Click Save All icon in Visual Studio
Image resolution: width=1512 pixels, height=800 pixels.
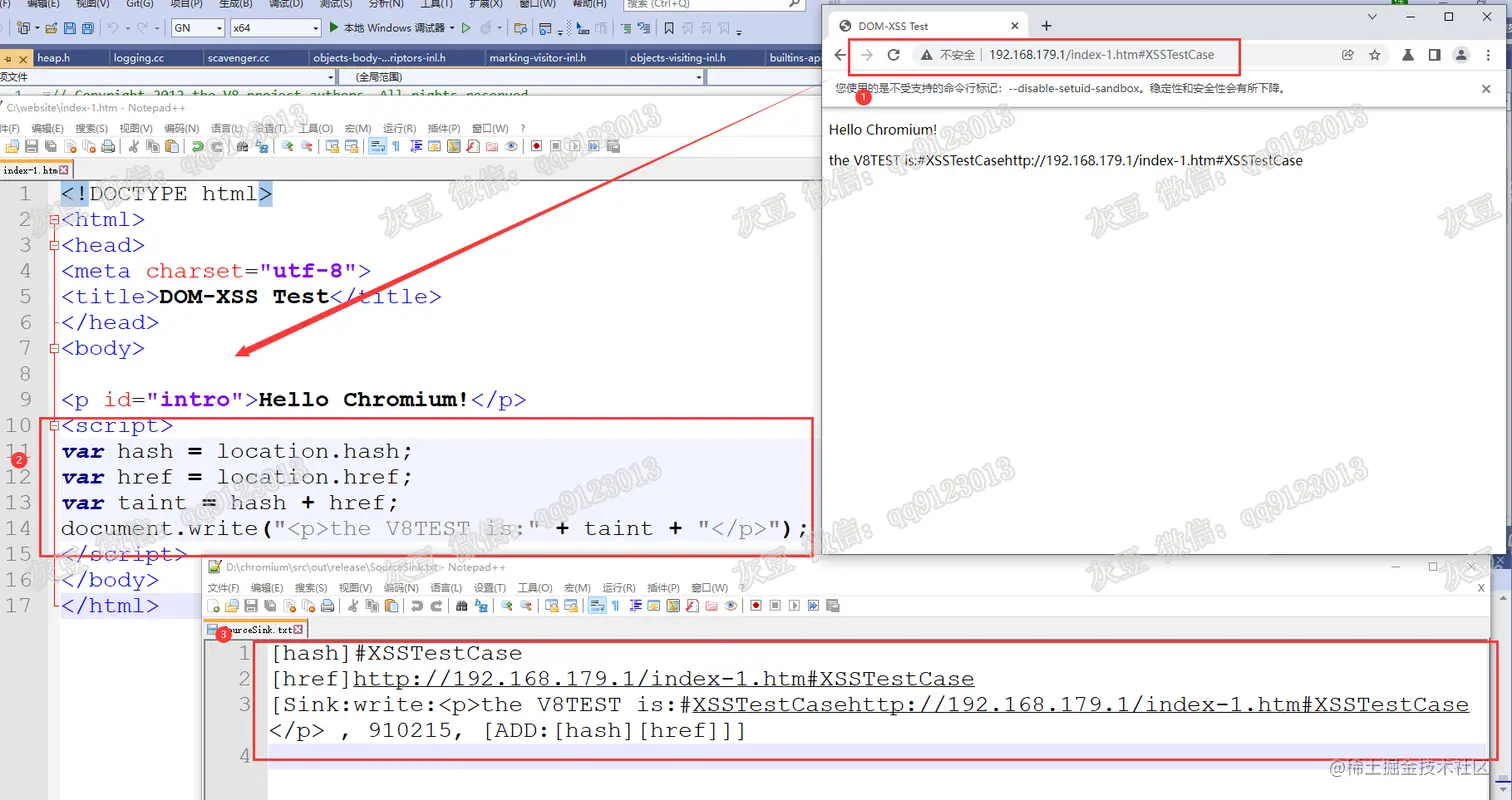(x=88, y=28)
